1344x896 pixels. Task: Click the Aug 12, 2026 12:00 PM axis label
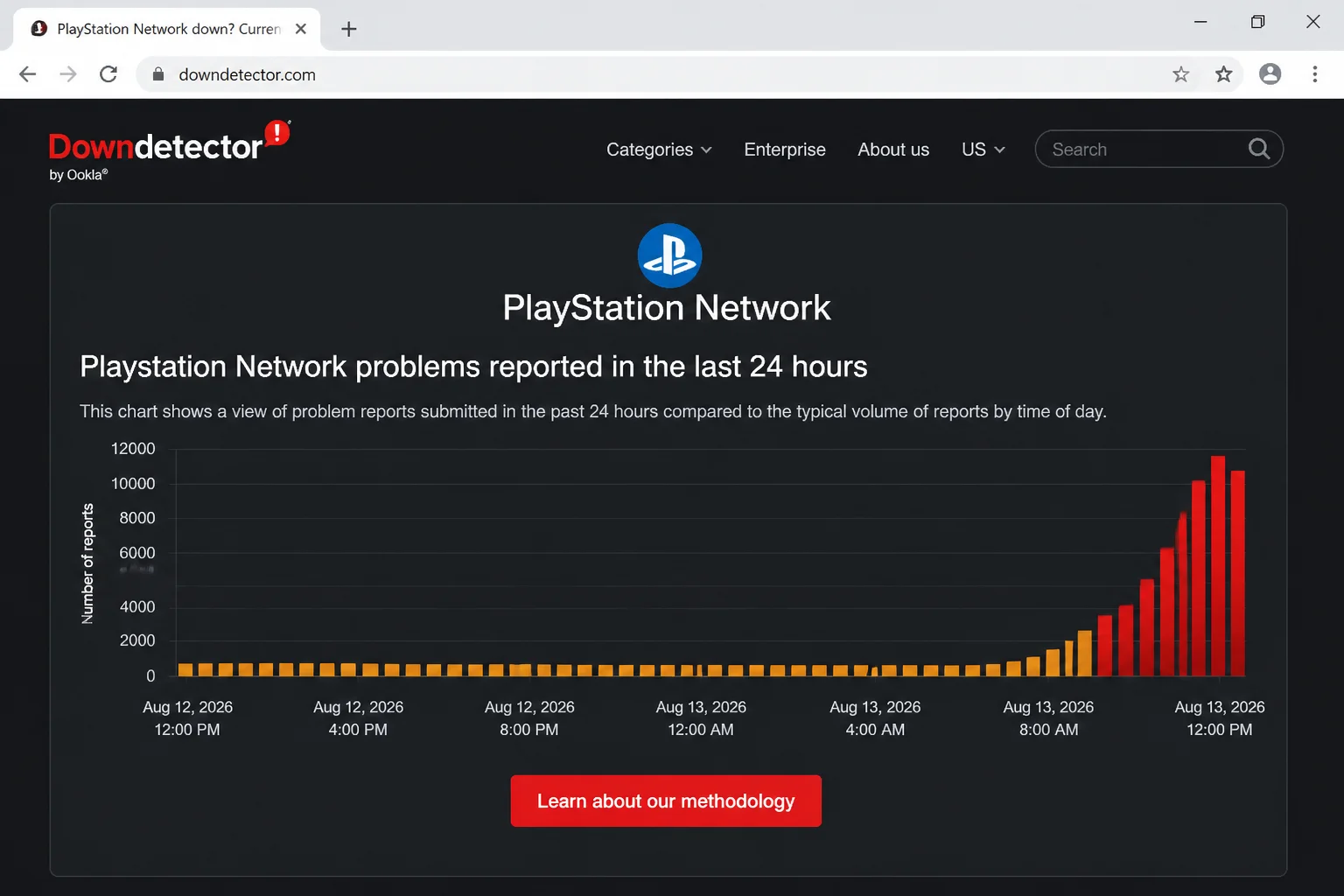tap(187, 718)
